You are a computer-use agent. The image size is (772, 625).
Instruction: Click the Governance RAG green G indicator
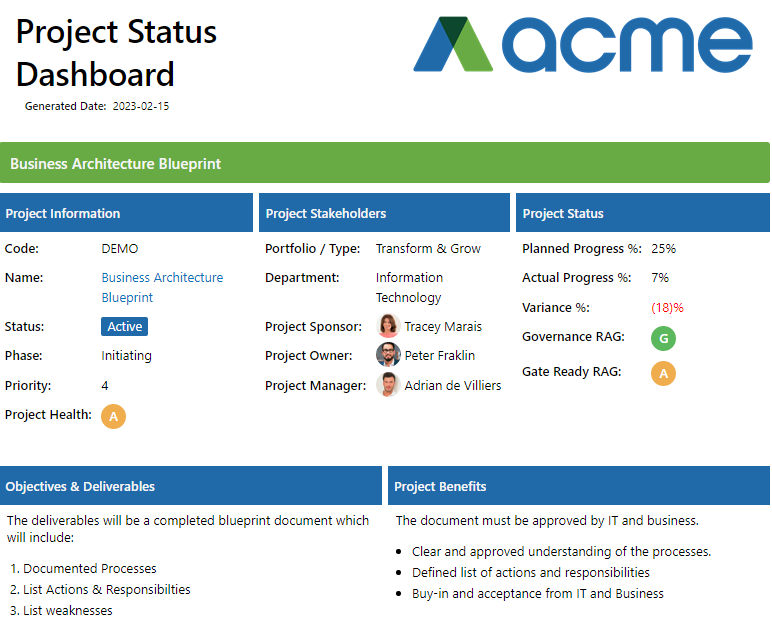click(663, 338)
